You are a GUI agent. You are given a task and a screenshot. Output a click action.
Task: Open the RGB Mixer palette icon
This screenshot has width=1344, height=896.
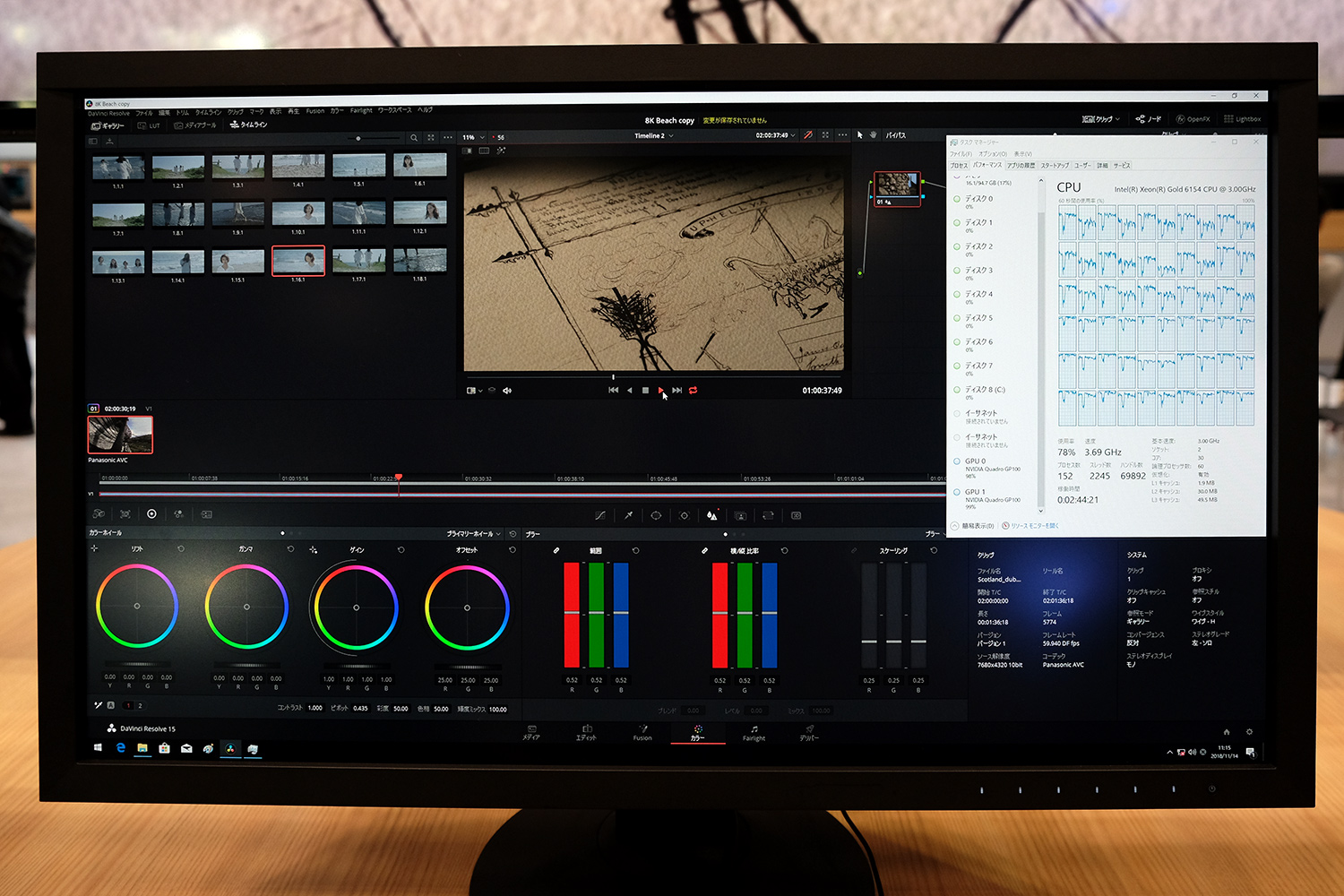coord(179,514)
